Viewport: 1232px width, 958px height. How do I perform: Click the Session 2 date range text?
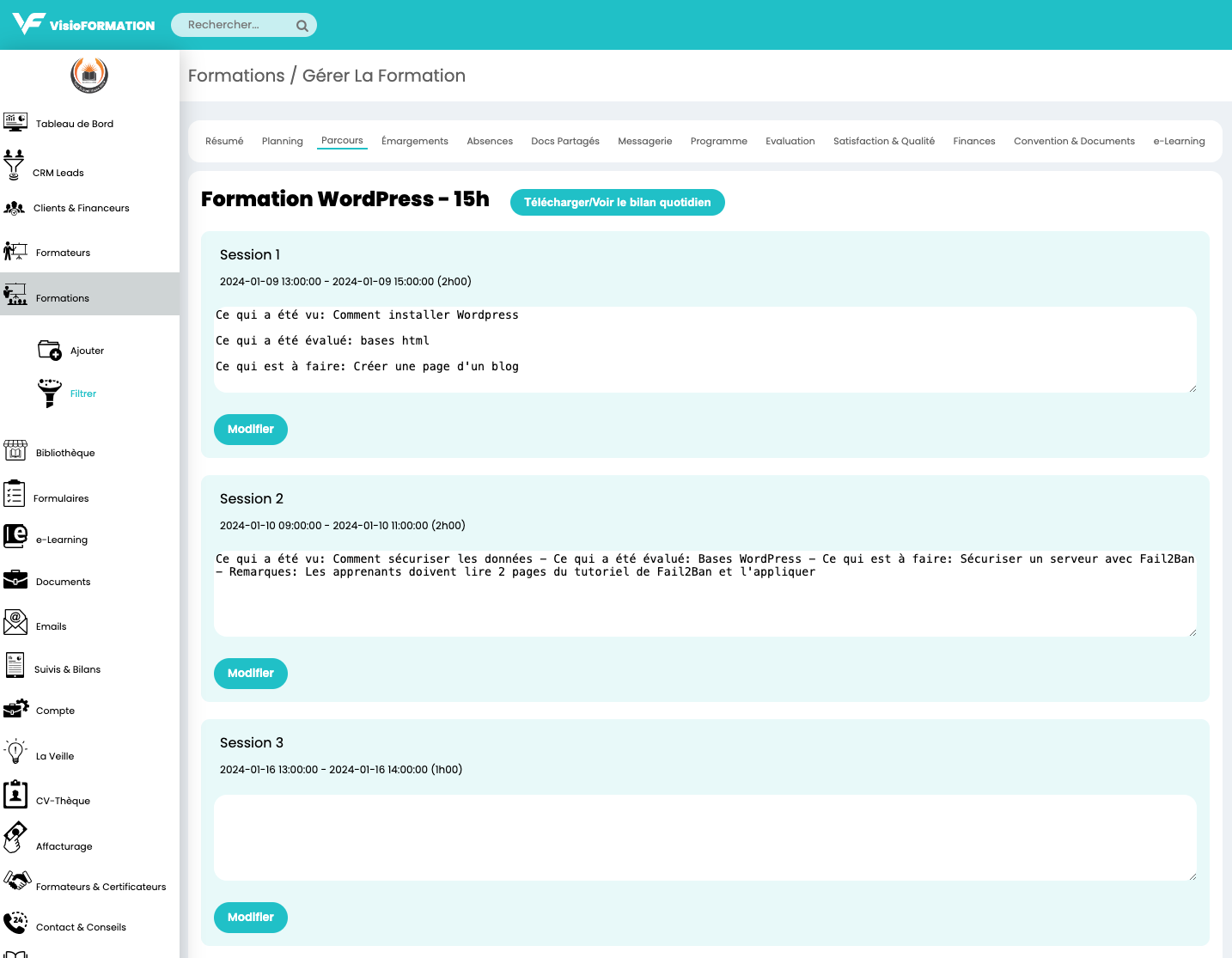343,525
